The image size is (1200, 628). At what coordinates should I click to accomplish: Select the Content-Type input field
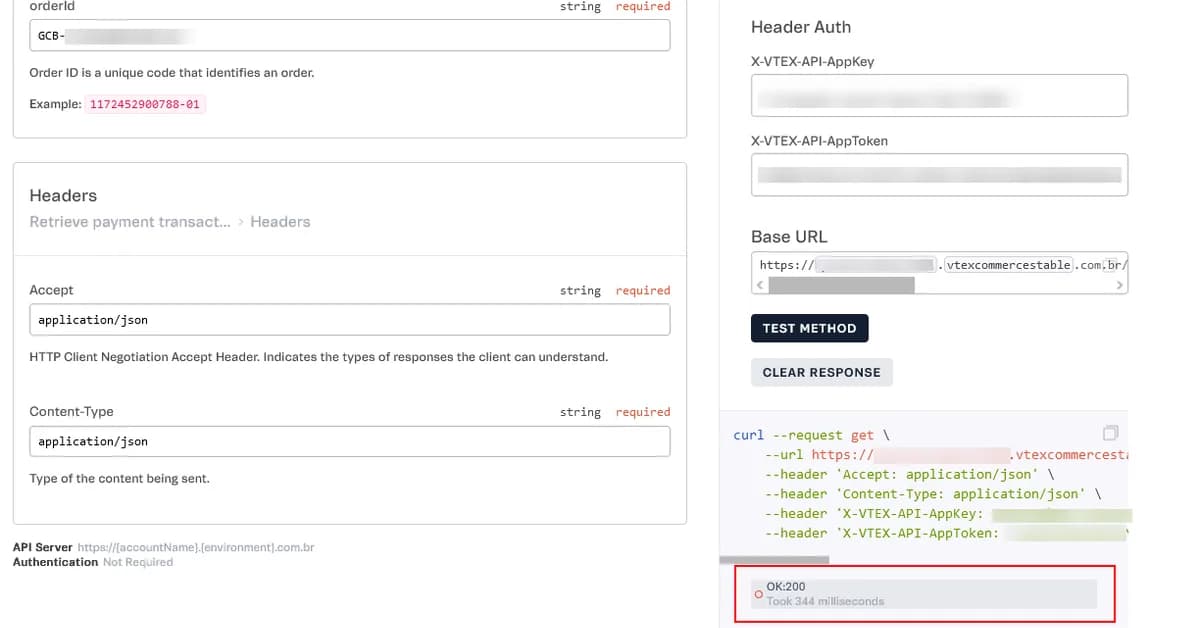pyautogui.click(x=349, y=441)
